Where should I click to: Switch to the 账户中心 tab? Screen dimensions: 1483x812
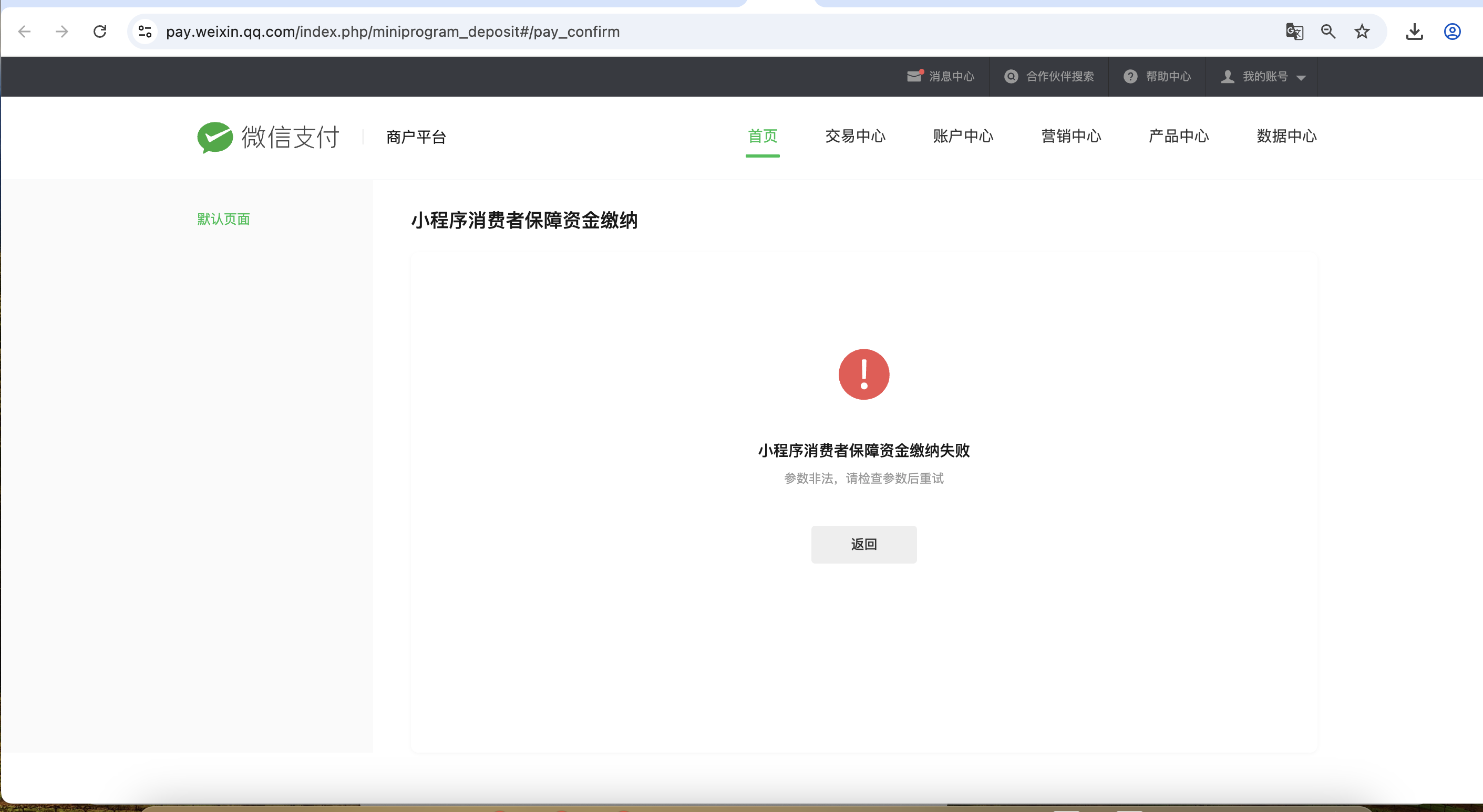963,137
